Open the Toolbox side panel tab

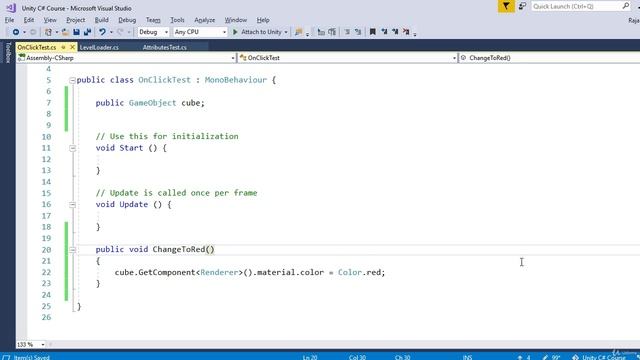8,53
